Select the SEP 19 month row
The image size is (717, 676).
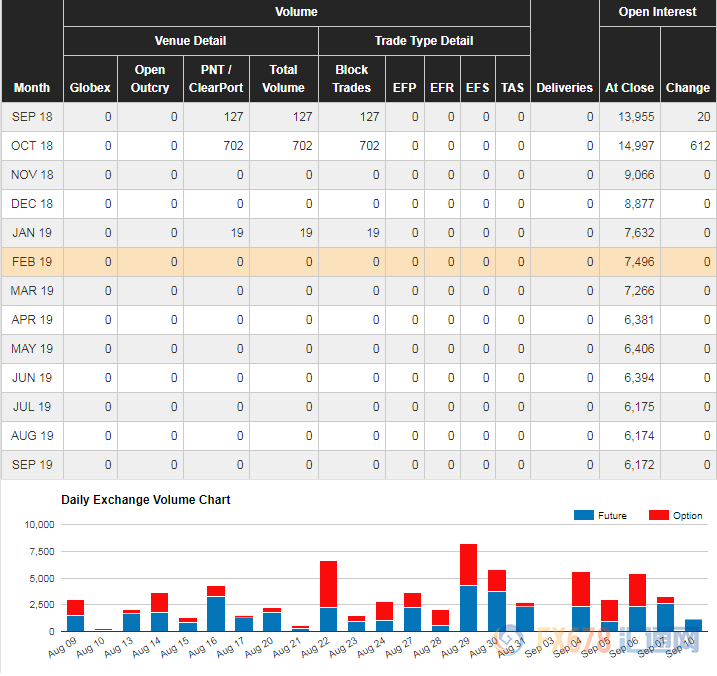click(x=358, y=465)
